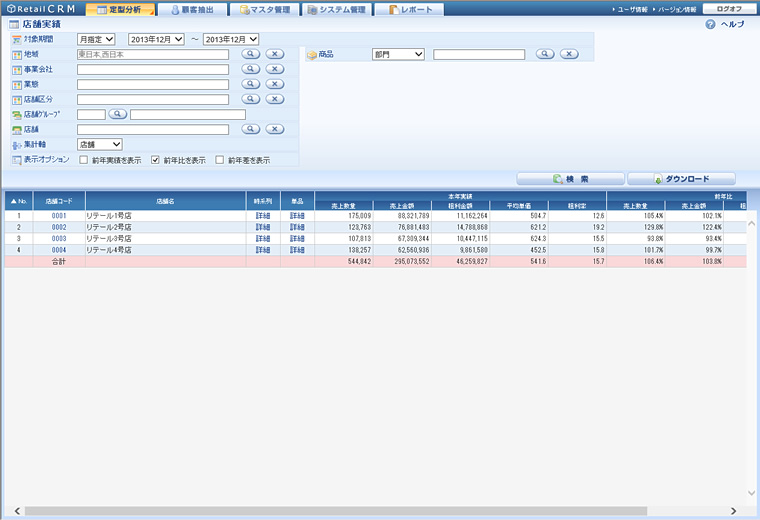The image size is (760, 520).
Task: Enable 前年実績を表示 checkbox
Action: 83,160
